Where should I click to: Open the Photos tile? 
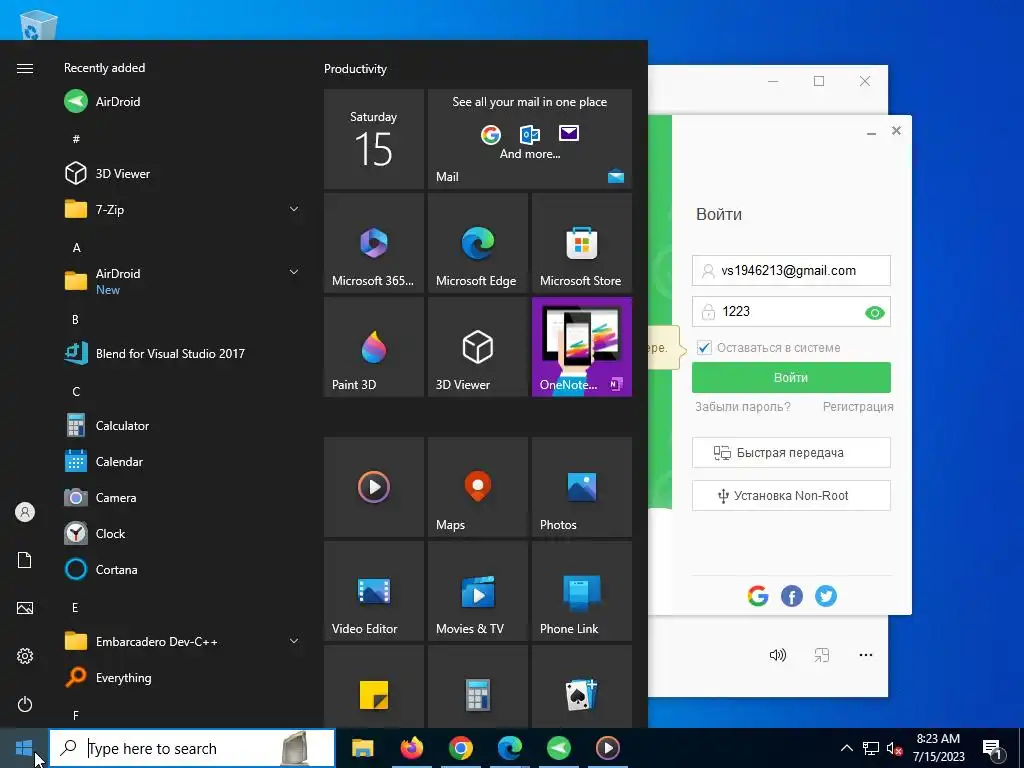[582, 487]
